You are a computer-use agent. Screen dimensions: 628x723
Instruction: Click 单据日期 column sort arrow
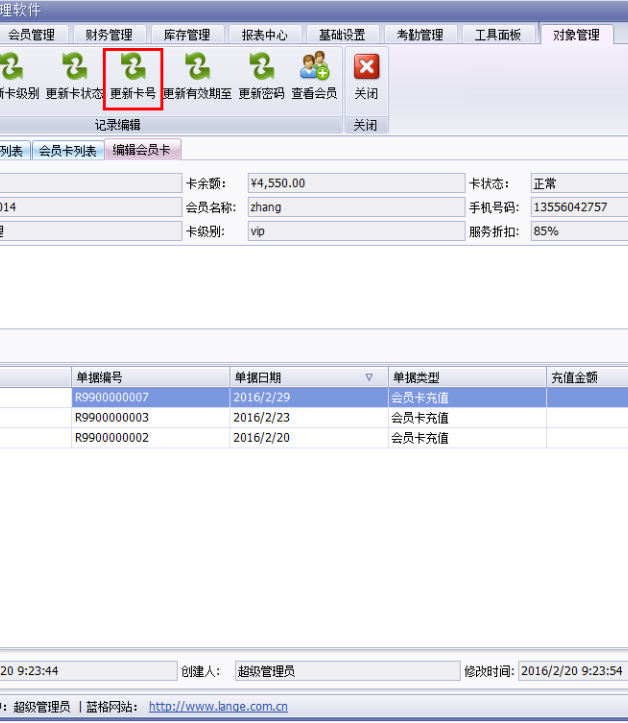pos(369,377)
